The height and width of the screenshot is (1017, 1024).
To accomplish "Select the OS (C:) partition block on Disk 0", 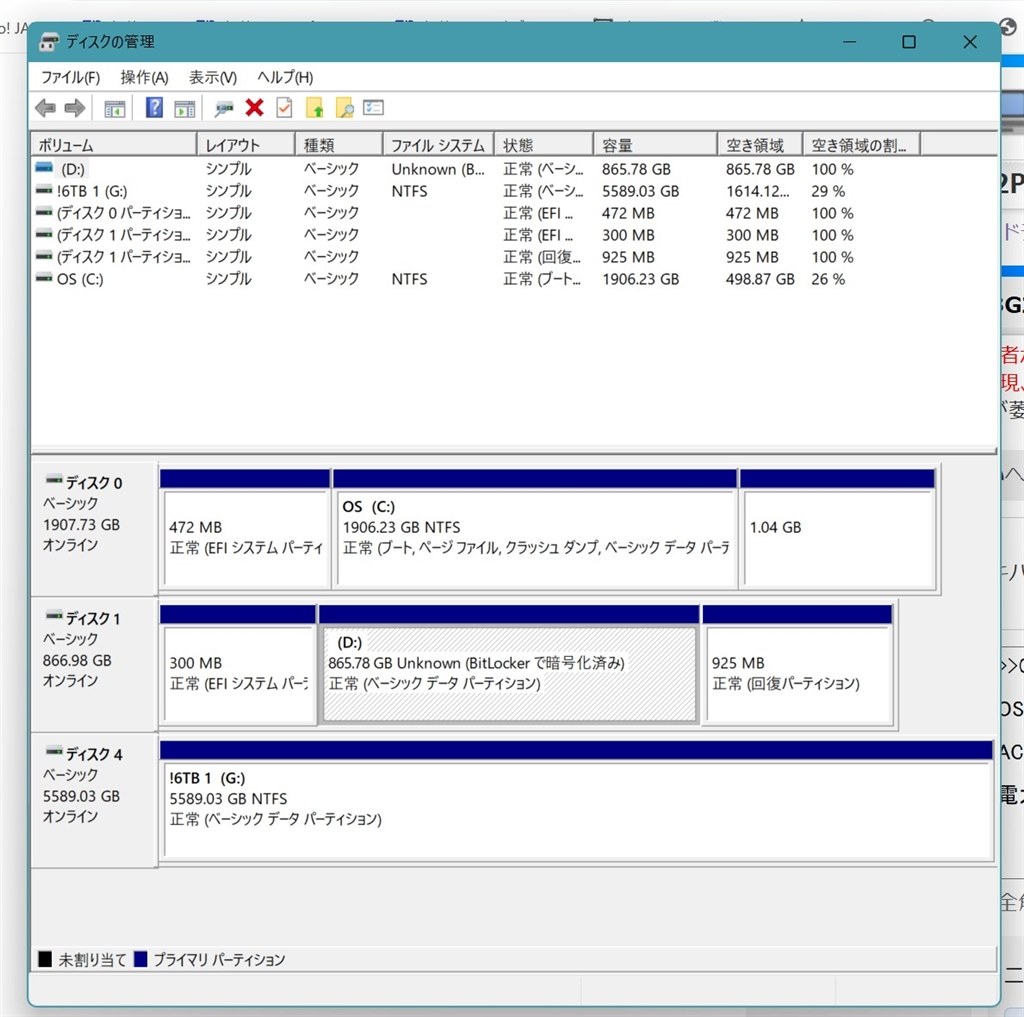I will point(535,528).
